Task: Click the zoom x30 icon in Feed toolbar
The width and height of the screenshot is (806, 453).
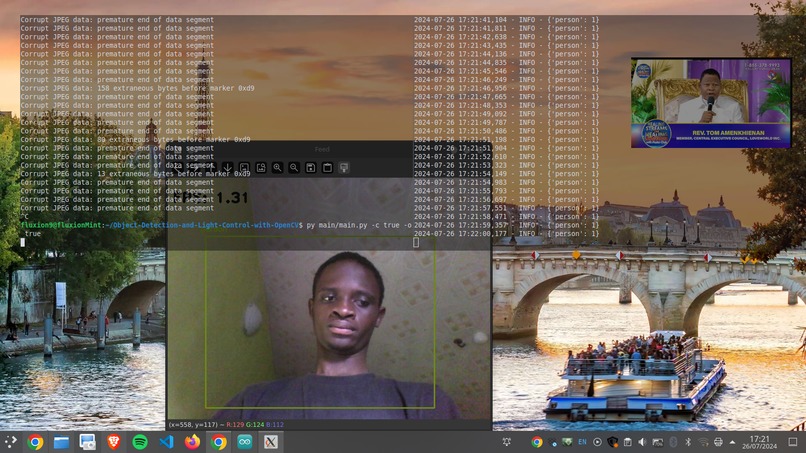Action: [261, 168]
